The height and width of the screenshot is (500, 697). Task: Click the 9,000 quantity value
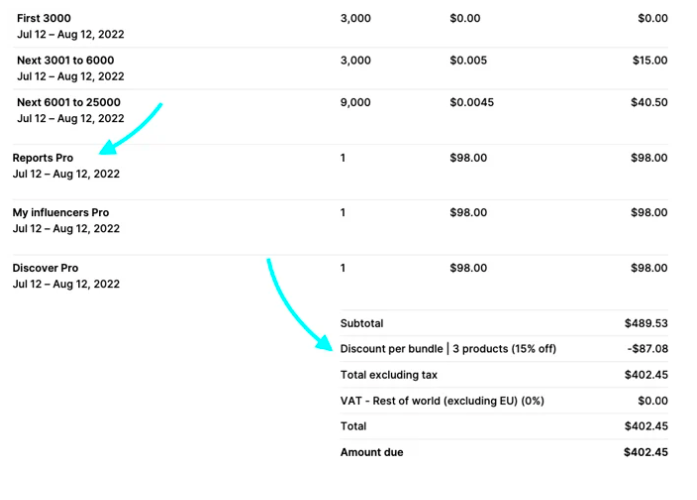(x=355, y=102)
